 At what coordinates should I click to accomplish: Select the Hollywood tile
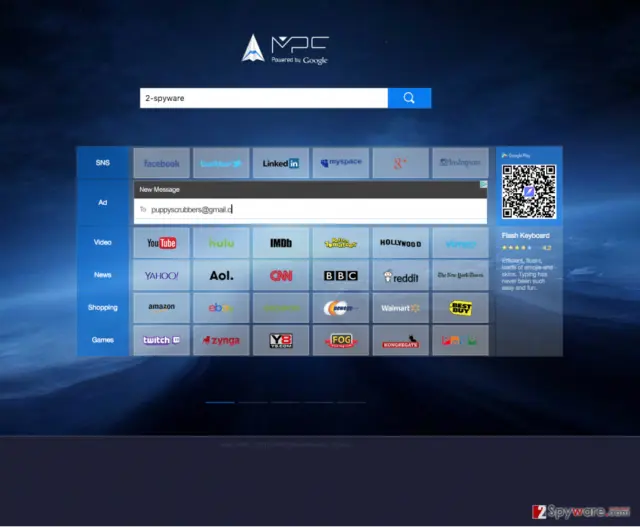400,243
